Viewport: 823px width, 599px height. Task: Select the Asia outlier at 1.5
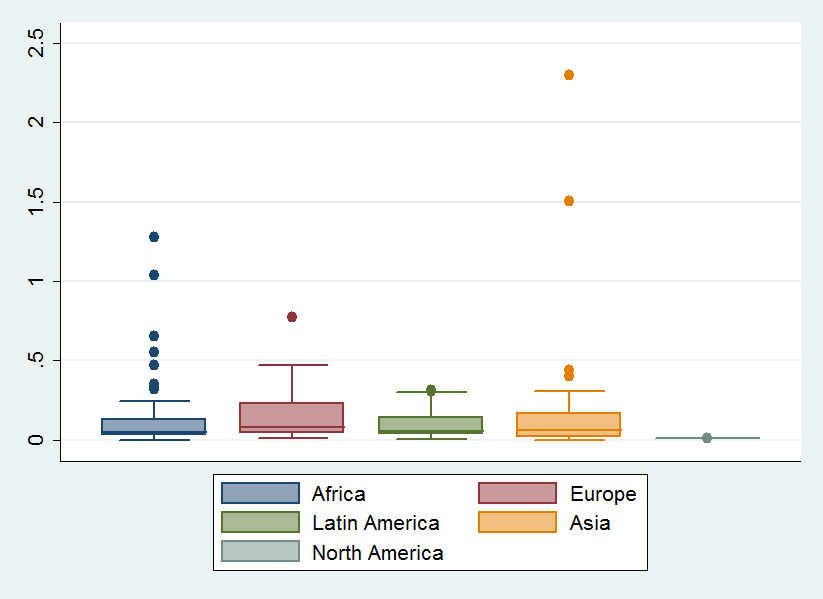tap(569, 201)
